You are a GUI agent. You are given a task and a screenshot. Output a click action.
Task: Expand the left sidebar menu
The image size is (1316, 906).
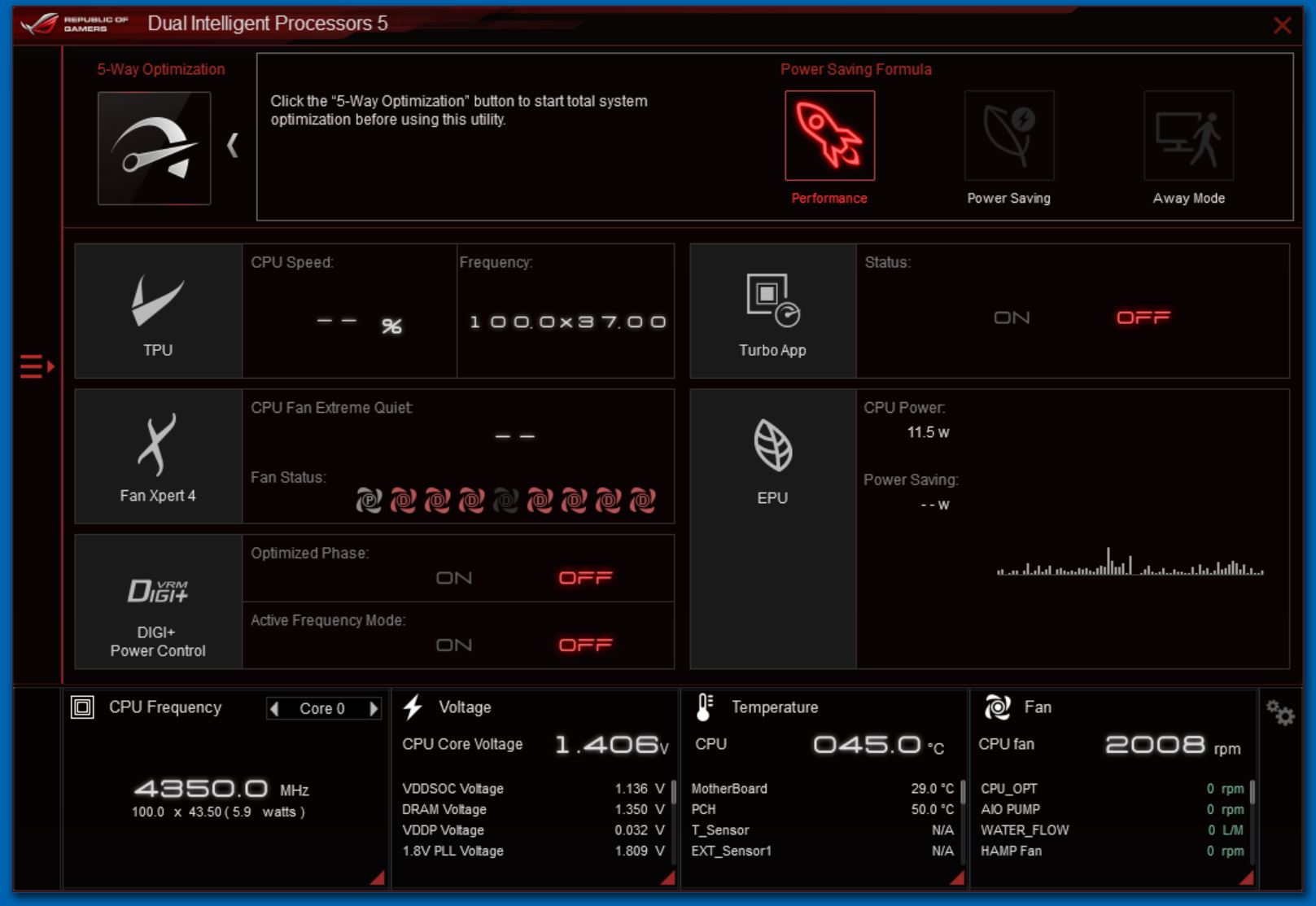[x=37, y=366]
